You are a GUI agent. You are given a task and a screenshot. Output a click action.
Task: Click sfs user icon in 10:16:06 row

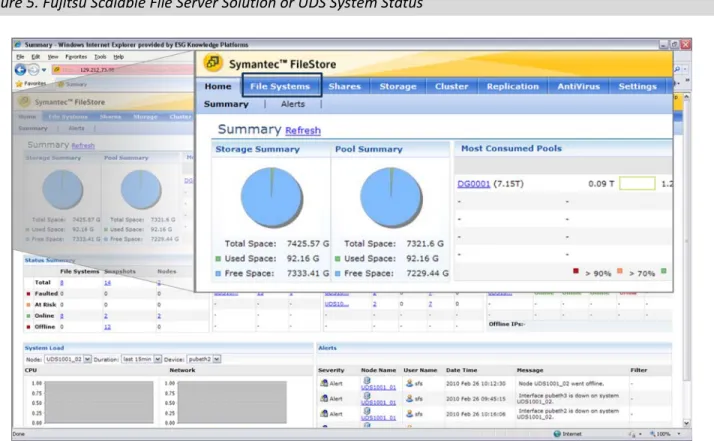(409, 413)
